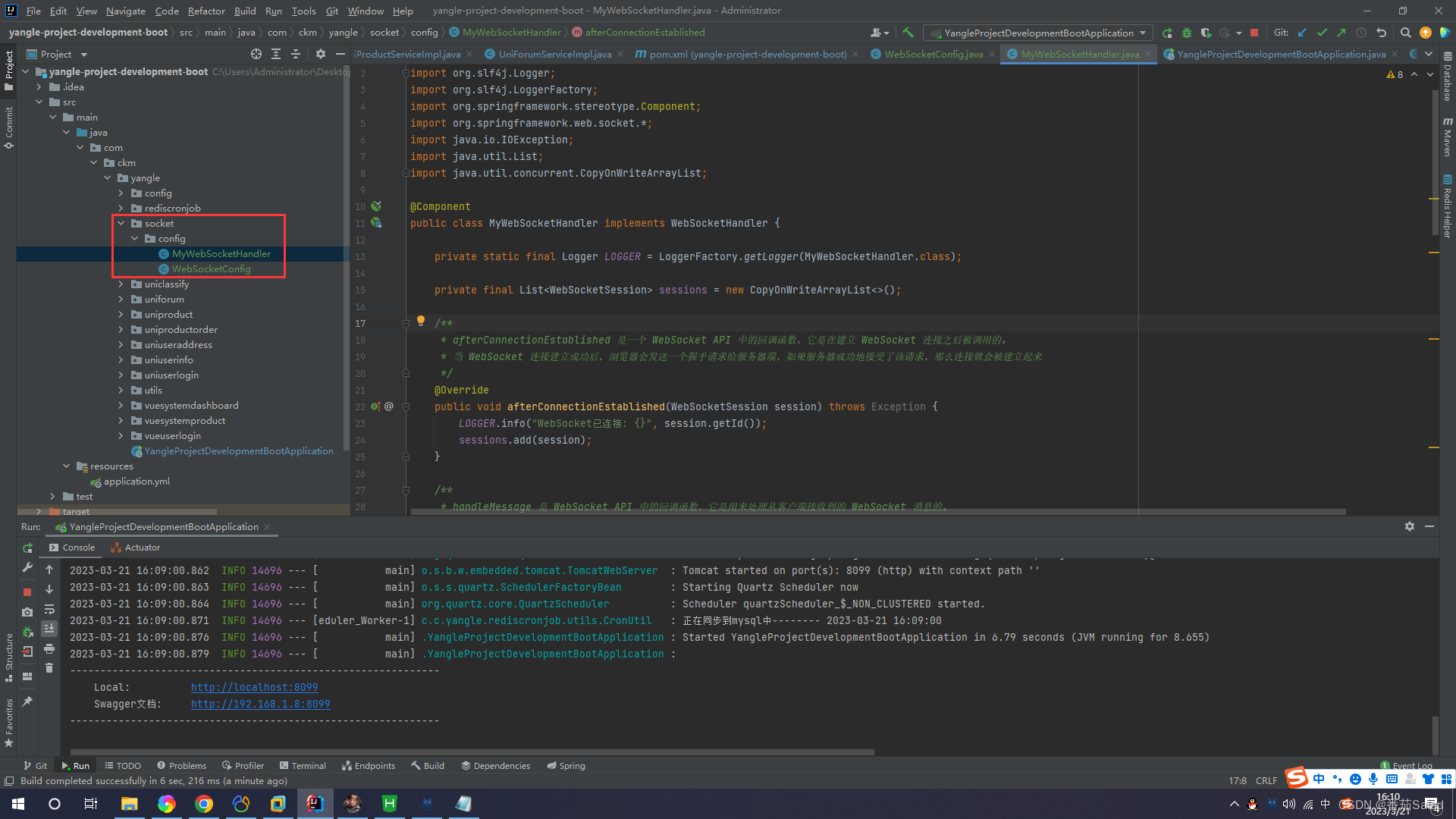Click the Dump Threads camera icon

point(27,612)
